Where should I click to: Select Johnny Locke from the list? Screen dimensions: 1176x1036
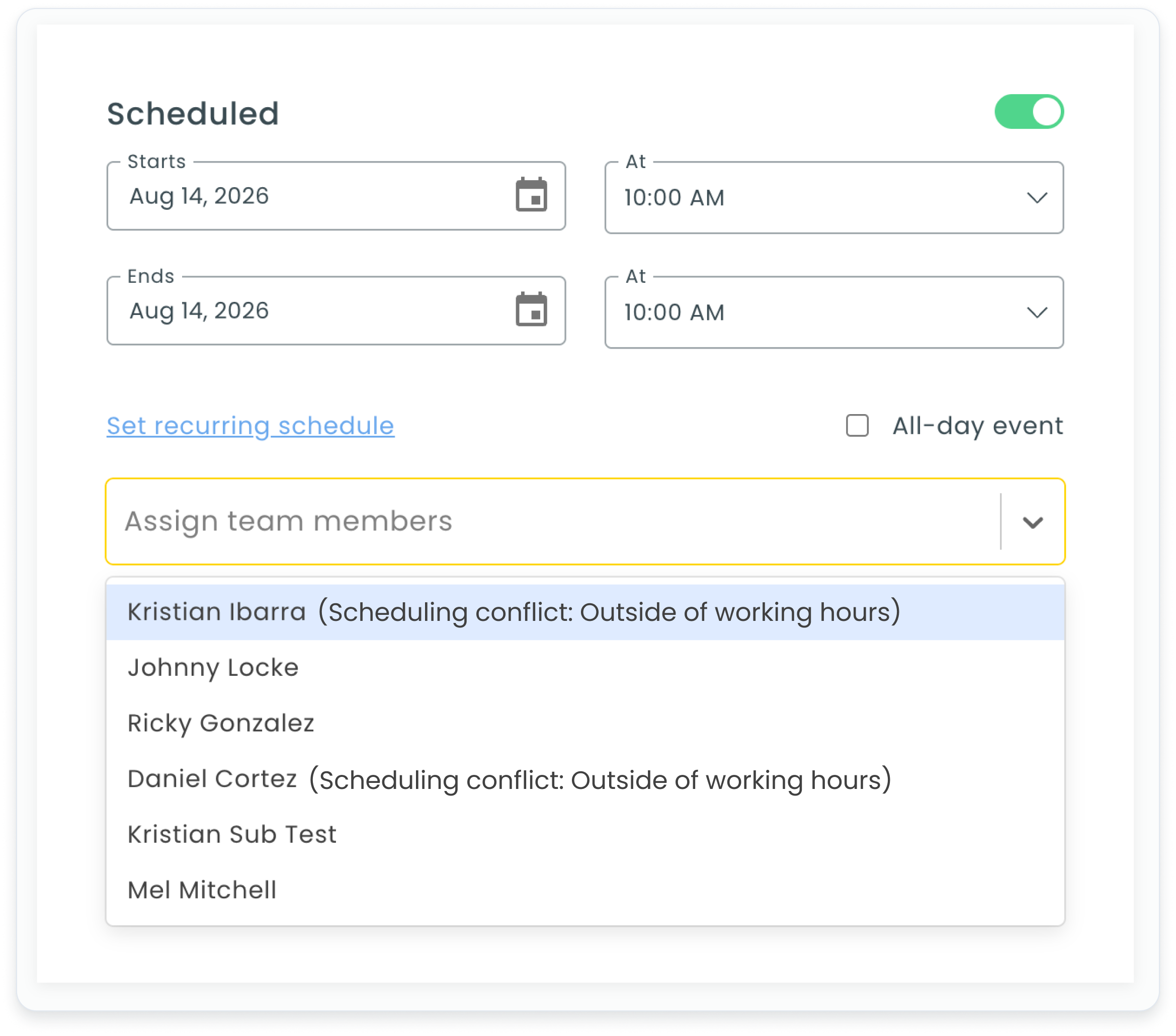click(x=585, y=668)
